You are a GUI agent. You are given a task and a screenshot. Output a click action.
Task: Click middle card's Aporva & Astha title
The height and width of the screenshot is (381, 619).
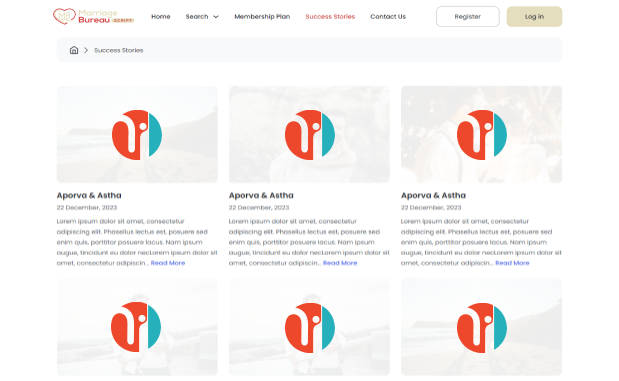(261, 195)
